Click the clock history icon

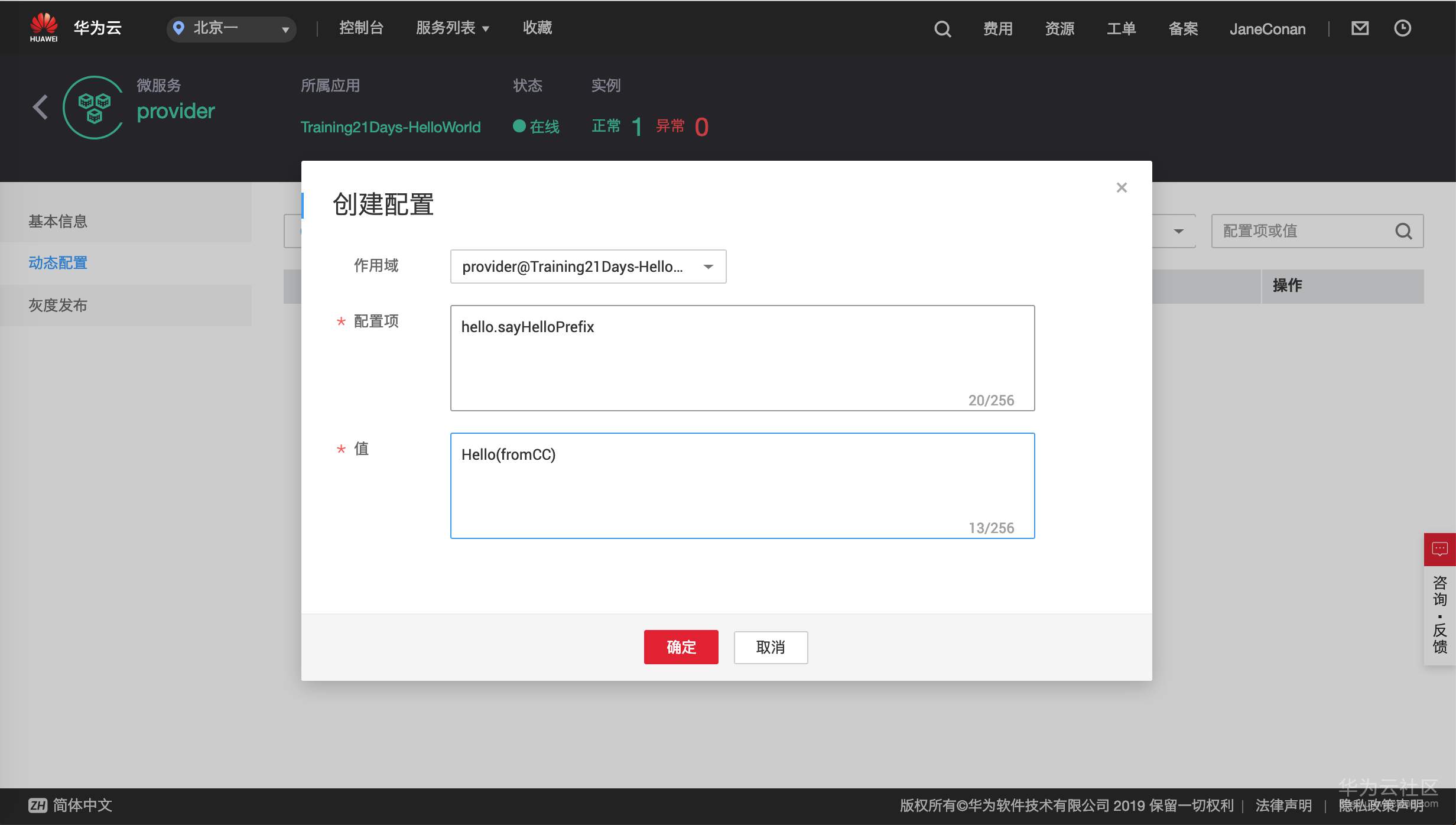point(1402,28)
